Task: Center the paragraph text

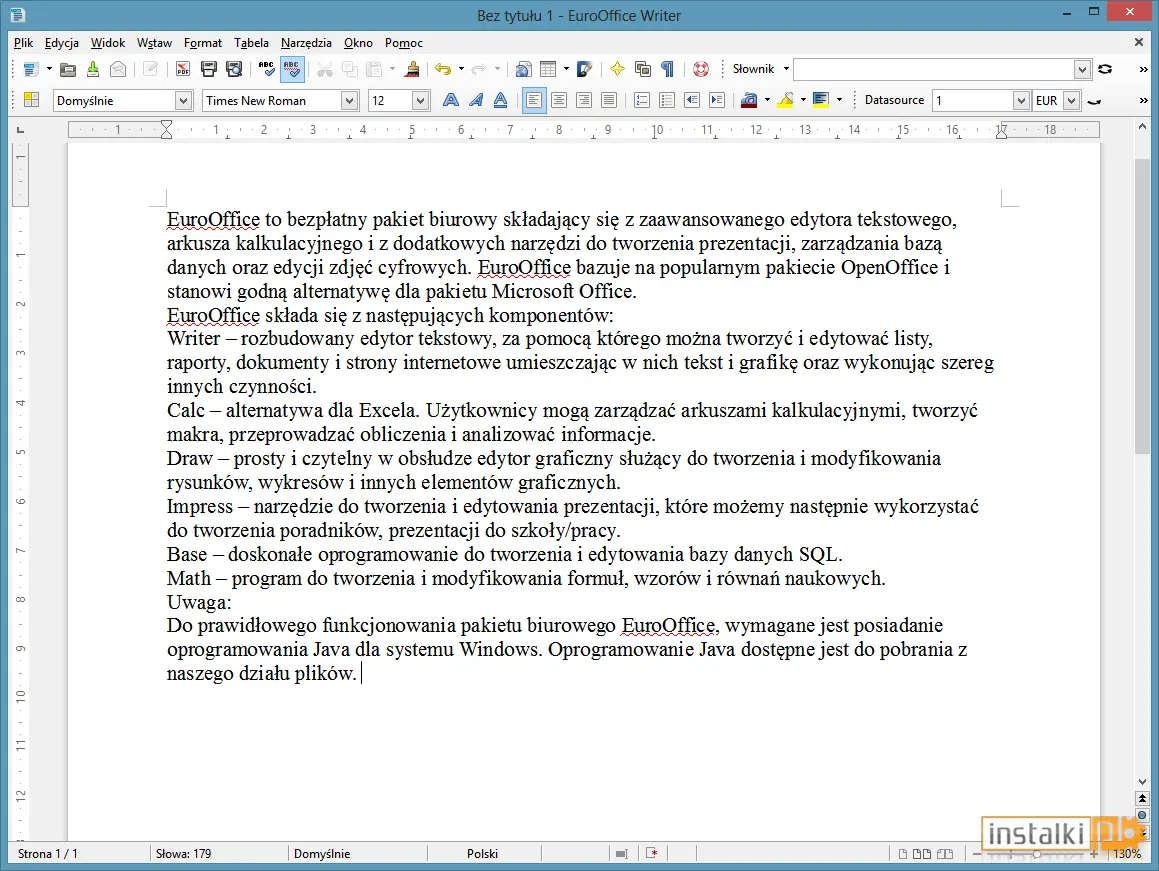Action: [x=559, y=100]
